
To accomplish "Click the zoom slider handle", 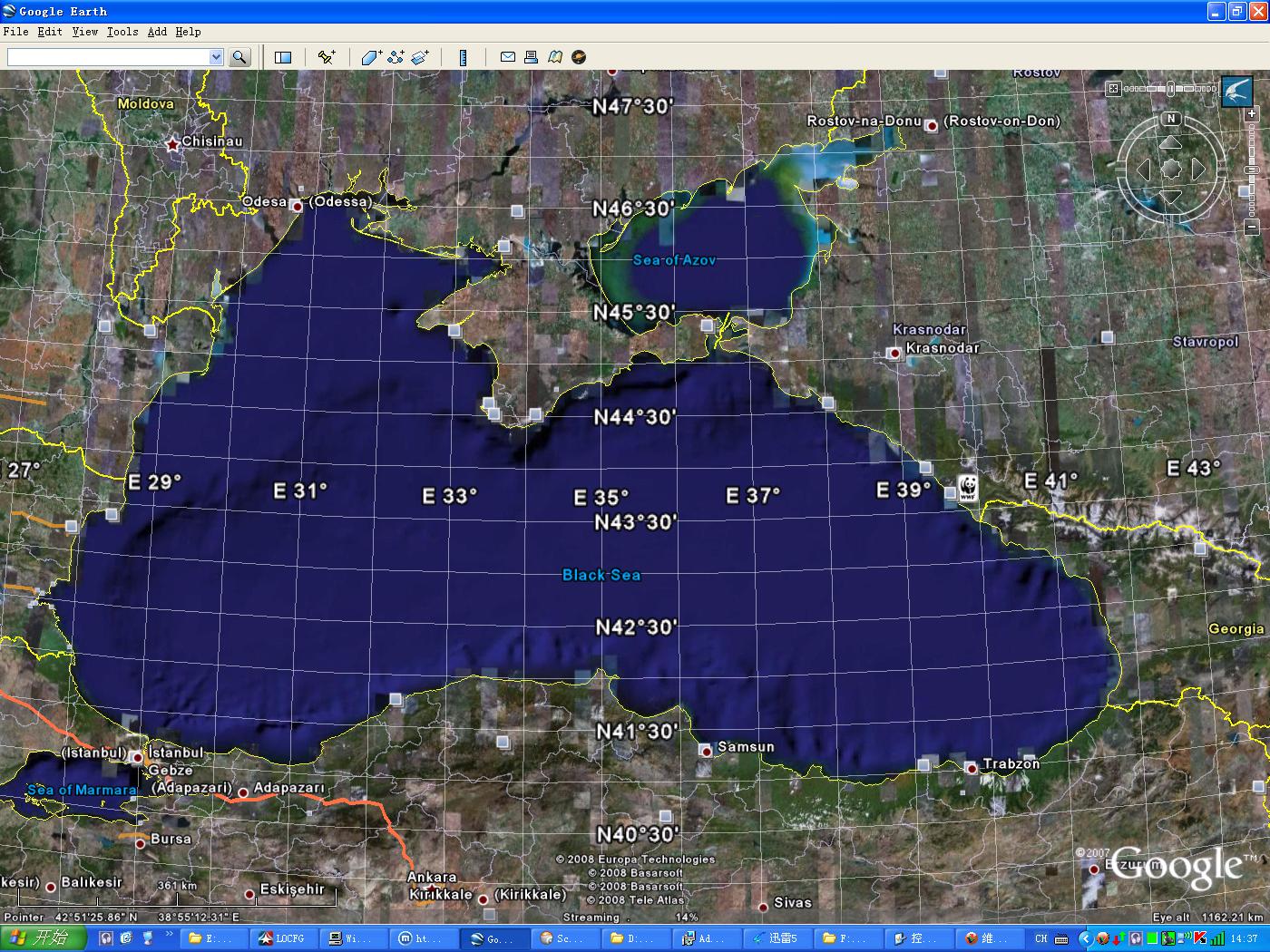I will point(1252,170).
